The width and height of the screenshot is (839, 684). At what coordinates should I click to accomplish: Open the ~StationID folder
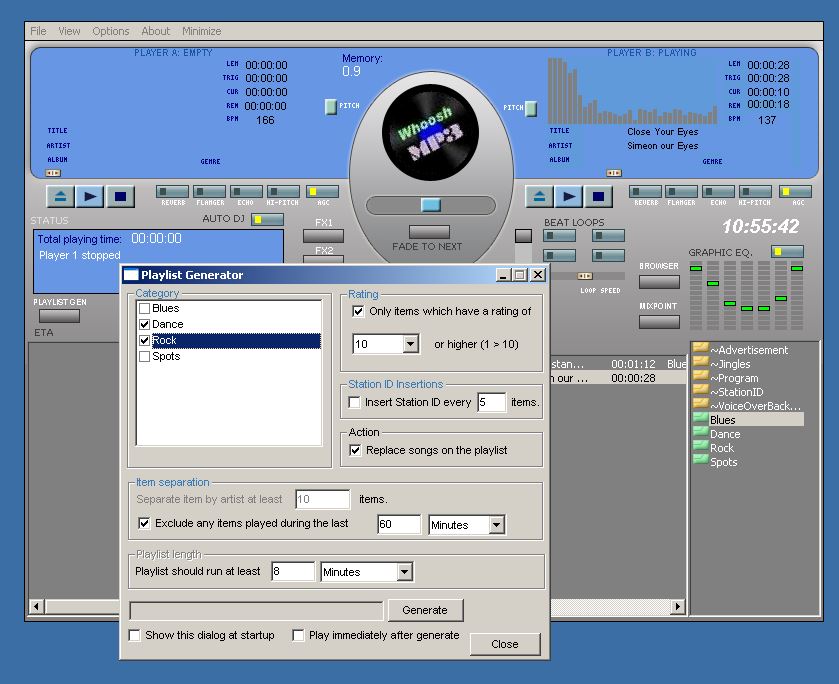pyautogui.click(x=728, y=392)
